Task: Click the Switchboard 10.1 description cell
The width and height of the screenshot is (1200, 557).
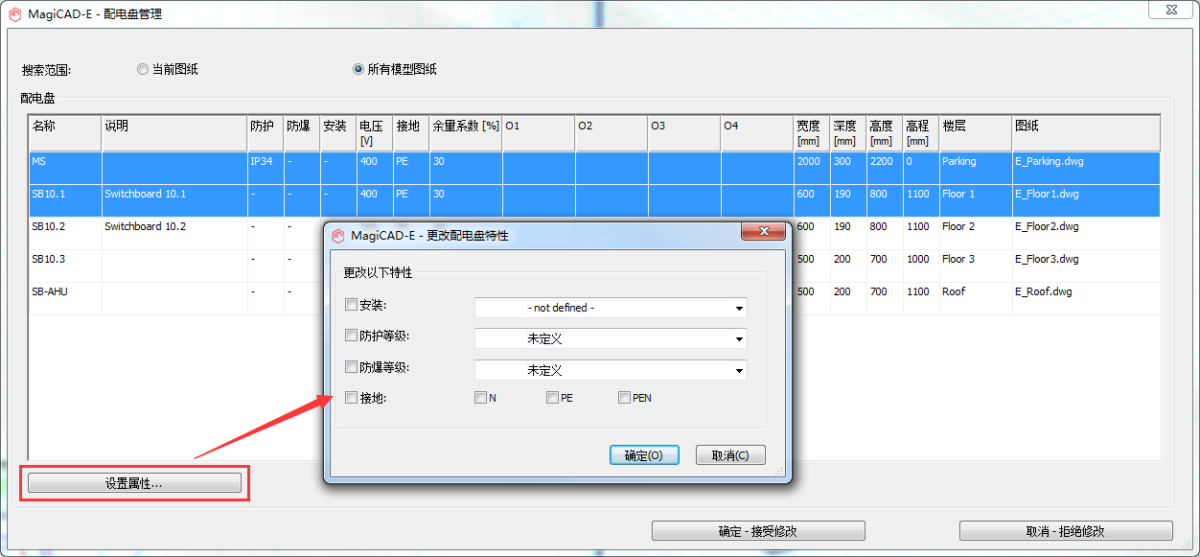Action: tap(174, 200)
